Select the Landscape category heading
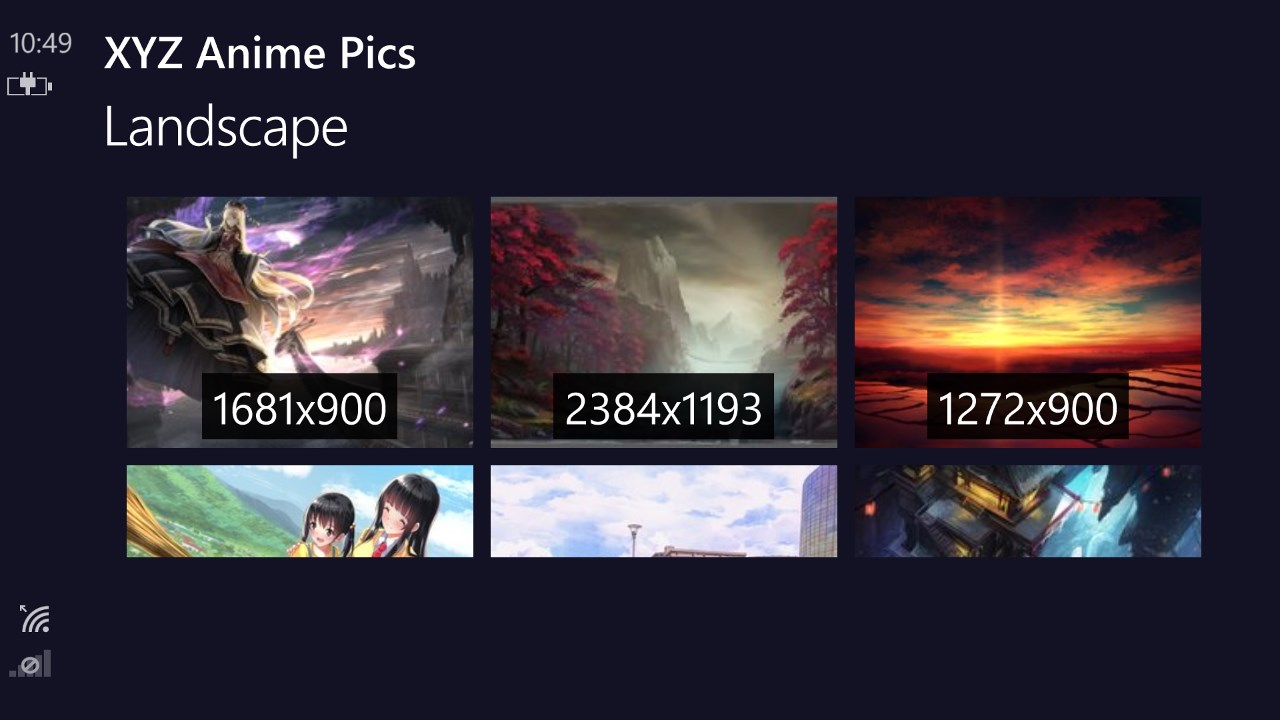1280x720 pixels. coord(226,127)
